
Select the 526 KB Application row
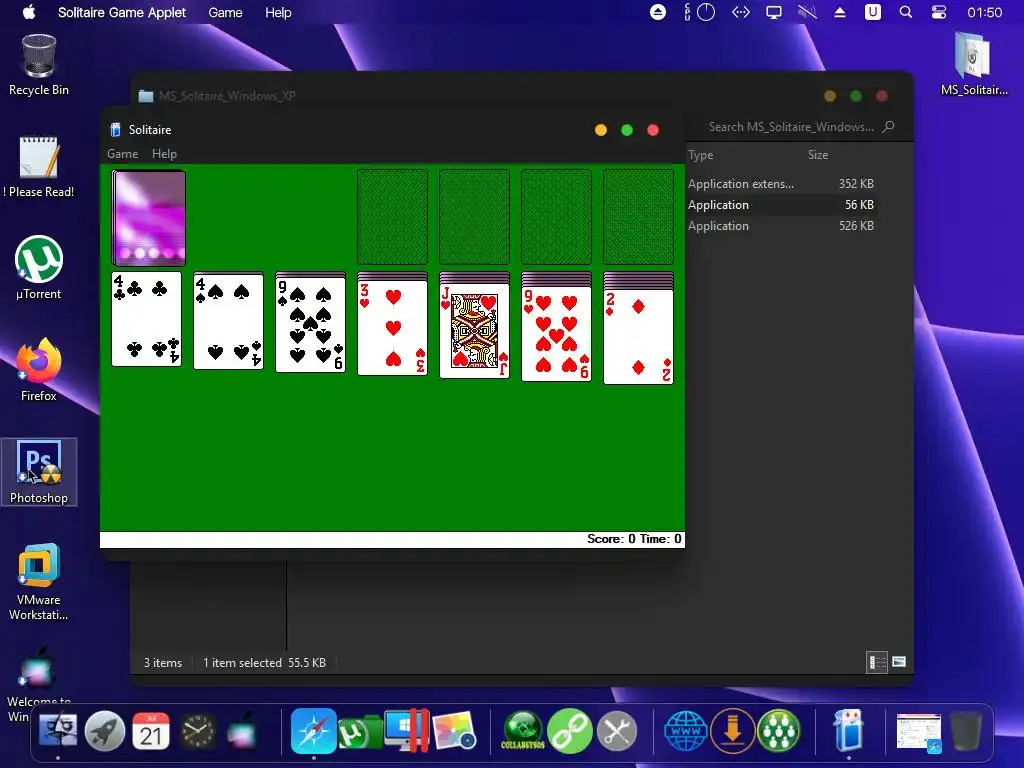tap(781, 225)
